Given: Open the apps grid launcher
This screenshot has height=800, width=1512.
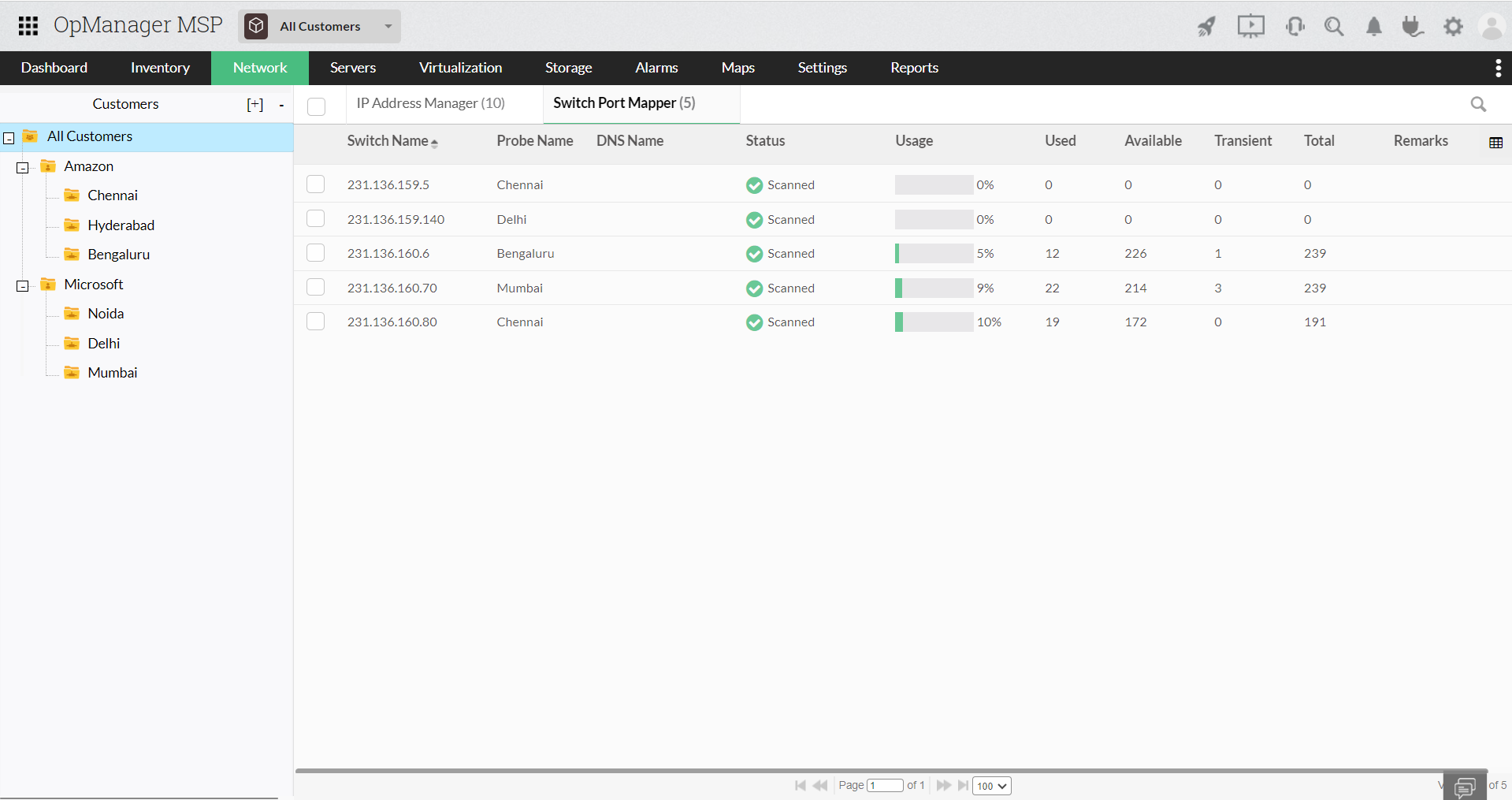Looking at the screenshot, I should point(27,25).
